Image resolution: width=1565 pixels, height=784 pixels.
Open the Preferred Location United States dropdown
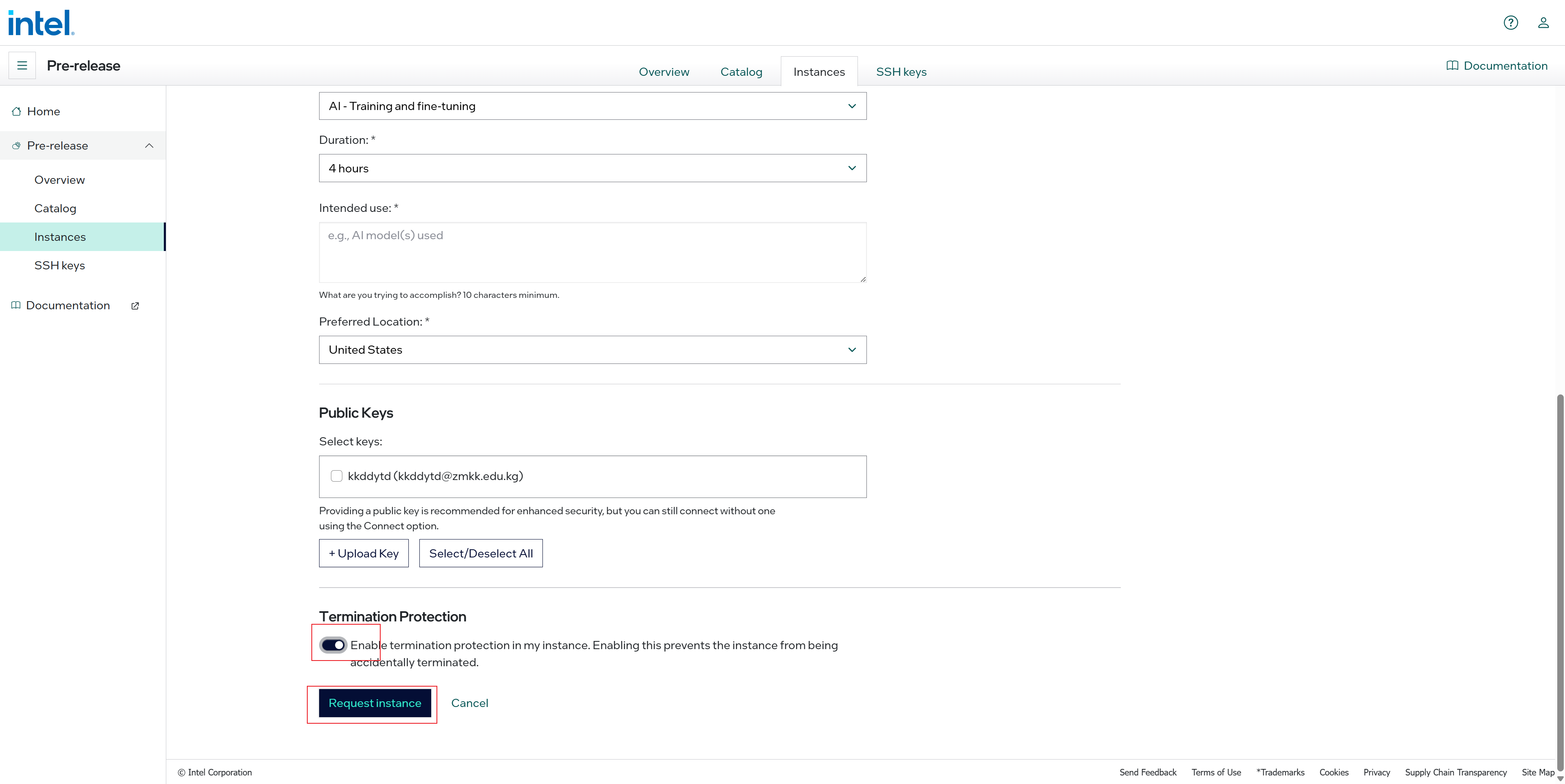(592, 350)
